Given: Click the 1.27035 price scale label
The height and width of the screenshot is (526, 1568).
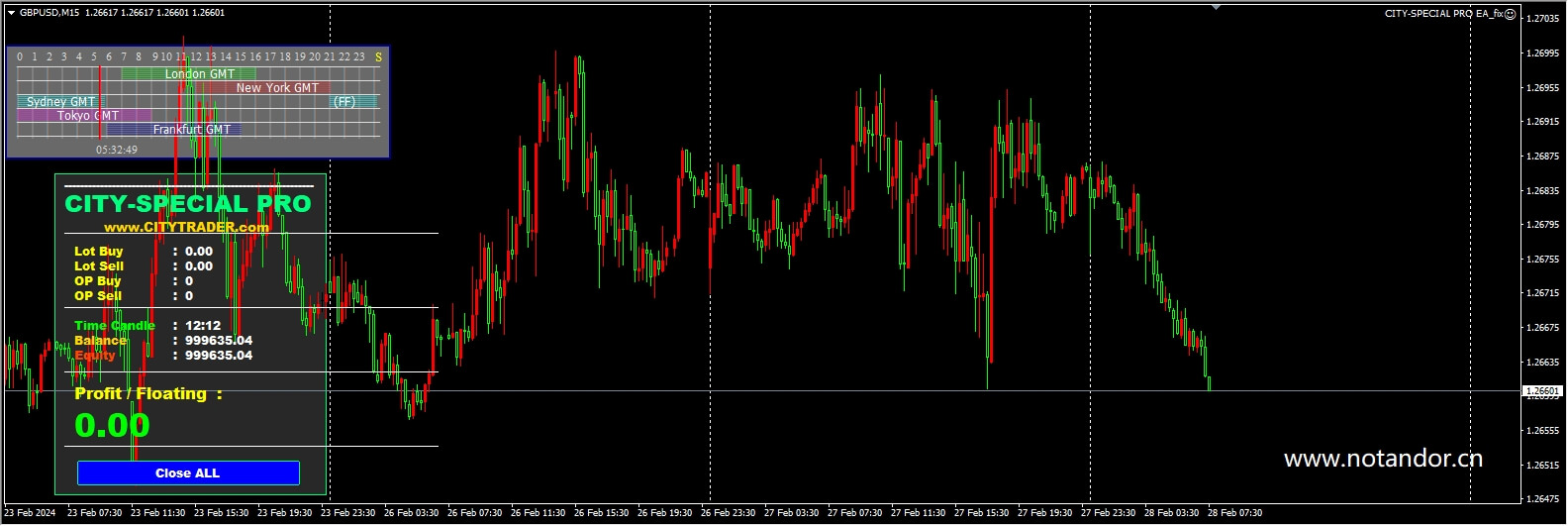Looking at the screenshot, I should tap(1543, 19).
